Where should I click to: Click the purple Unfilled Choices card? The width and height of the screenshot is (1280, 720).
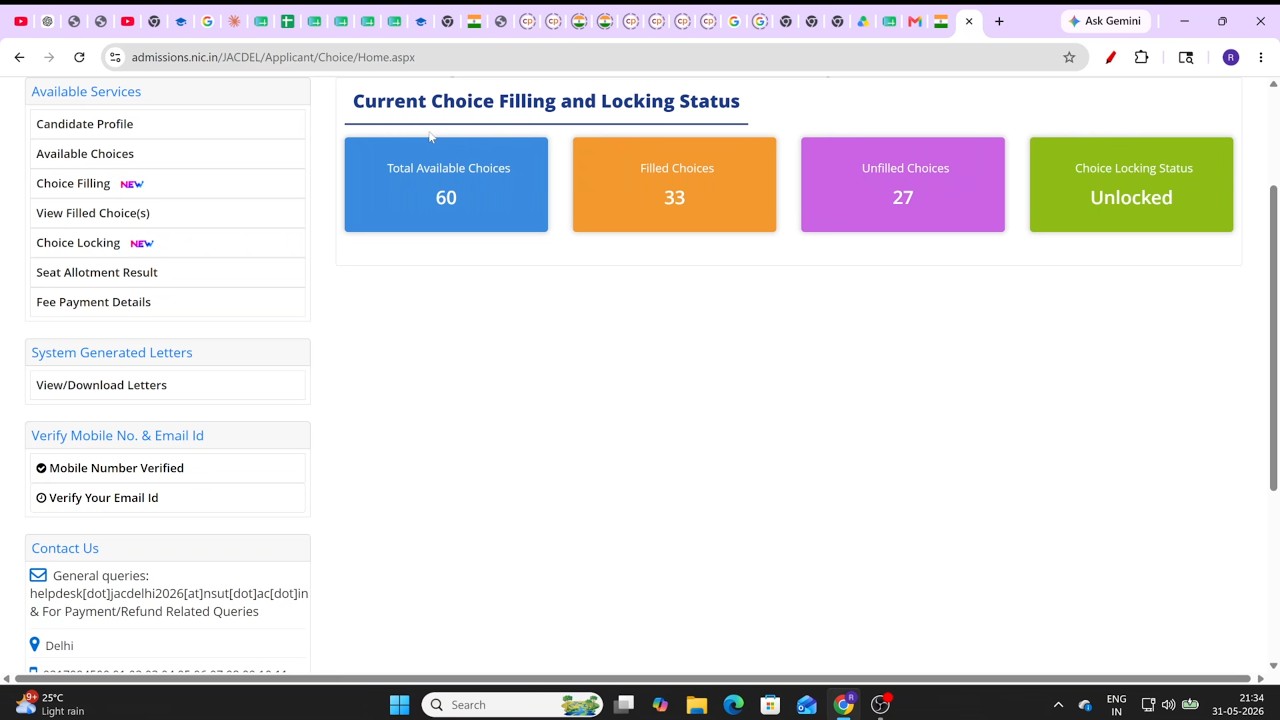coord(903,185)
